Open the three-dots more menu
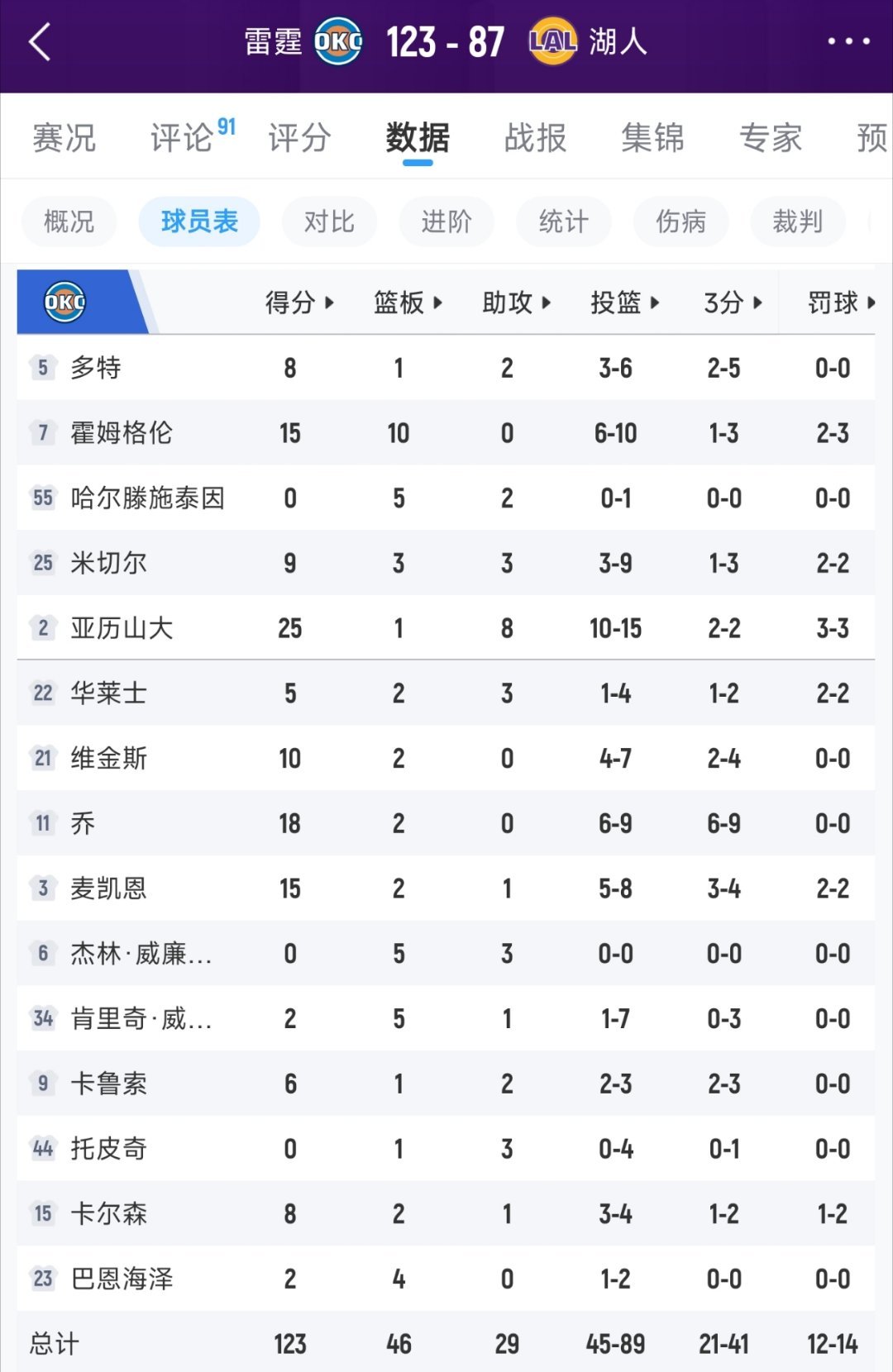Image resolution: width=893 pixels, height=1372 pixels. tap(848, 41)
